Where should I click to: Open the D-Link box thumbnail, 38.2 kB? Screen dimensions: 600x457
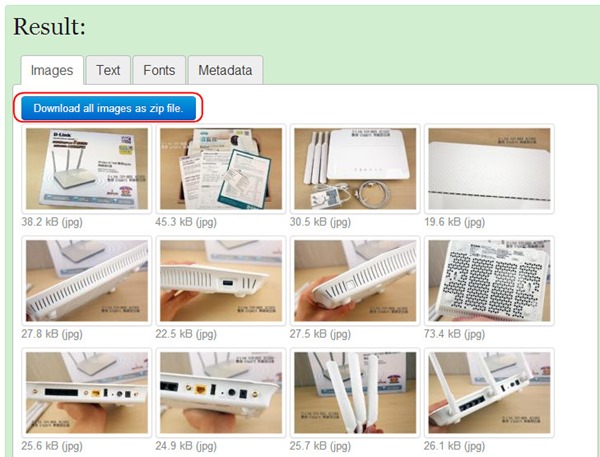coord(87,169)
